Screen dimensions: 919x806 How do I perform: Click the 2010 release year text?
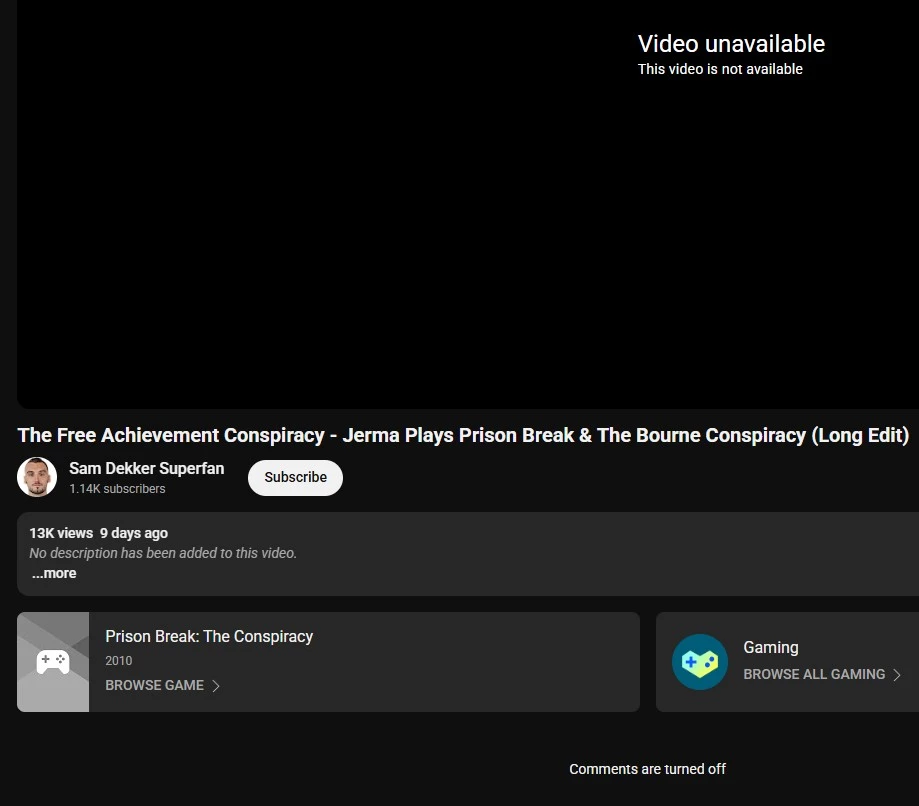click(x=118, y=661)
